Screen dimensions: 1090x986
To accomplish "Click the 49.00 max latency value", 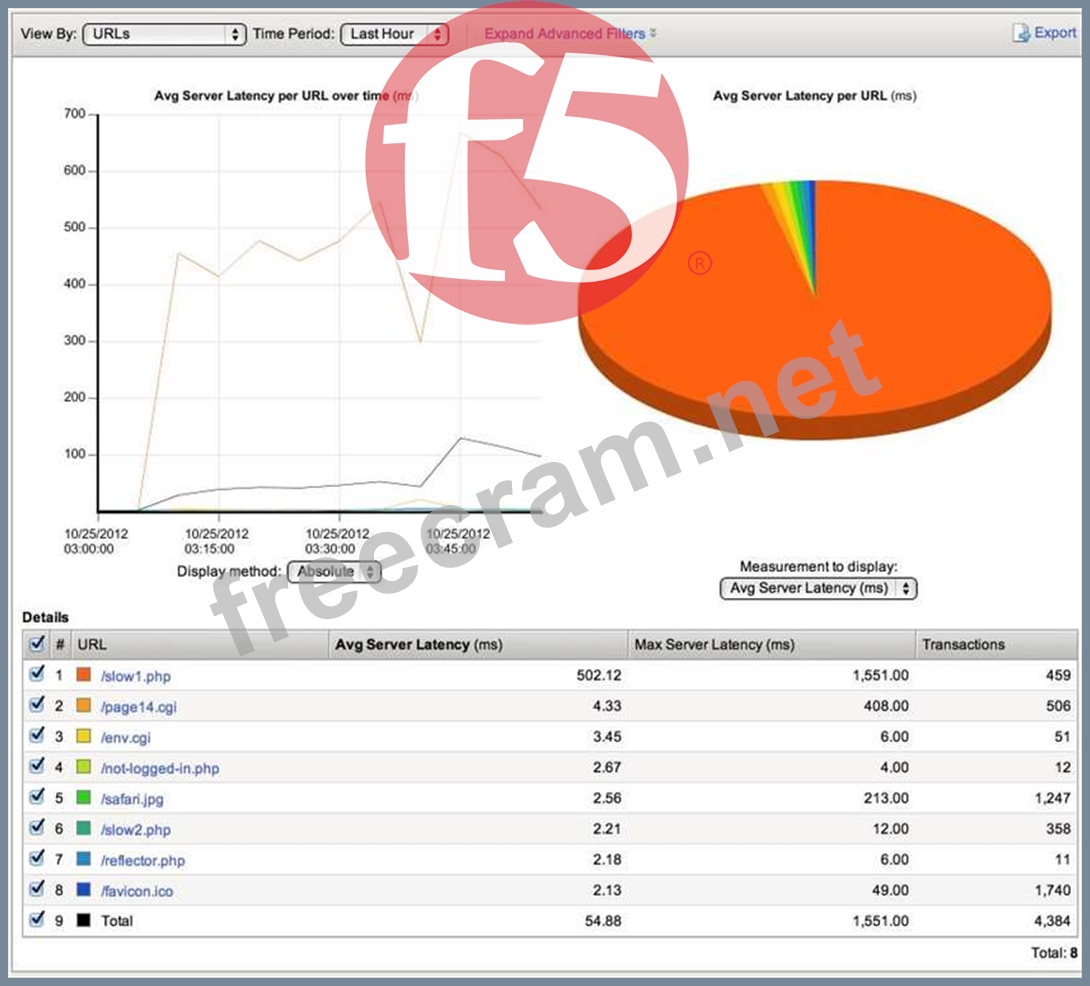I will (x=890, y=890).
